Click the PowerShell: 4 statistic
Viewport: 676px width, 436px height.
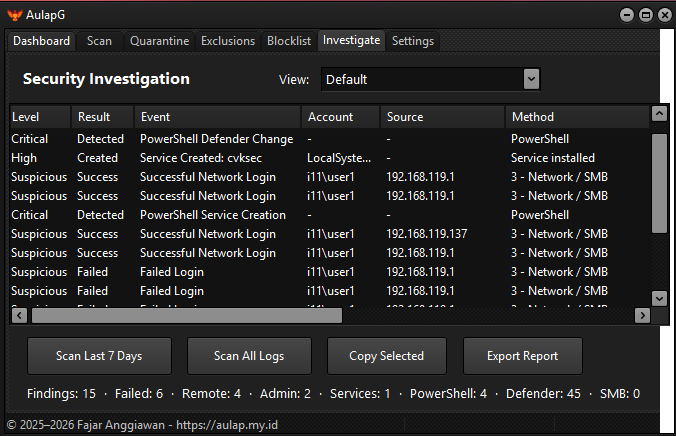point(448,393)
